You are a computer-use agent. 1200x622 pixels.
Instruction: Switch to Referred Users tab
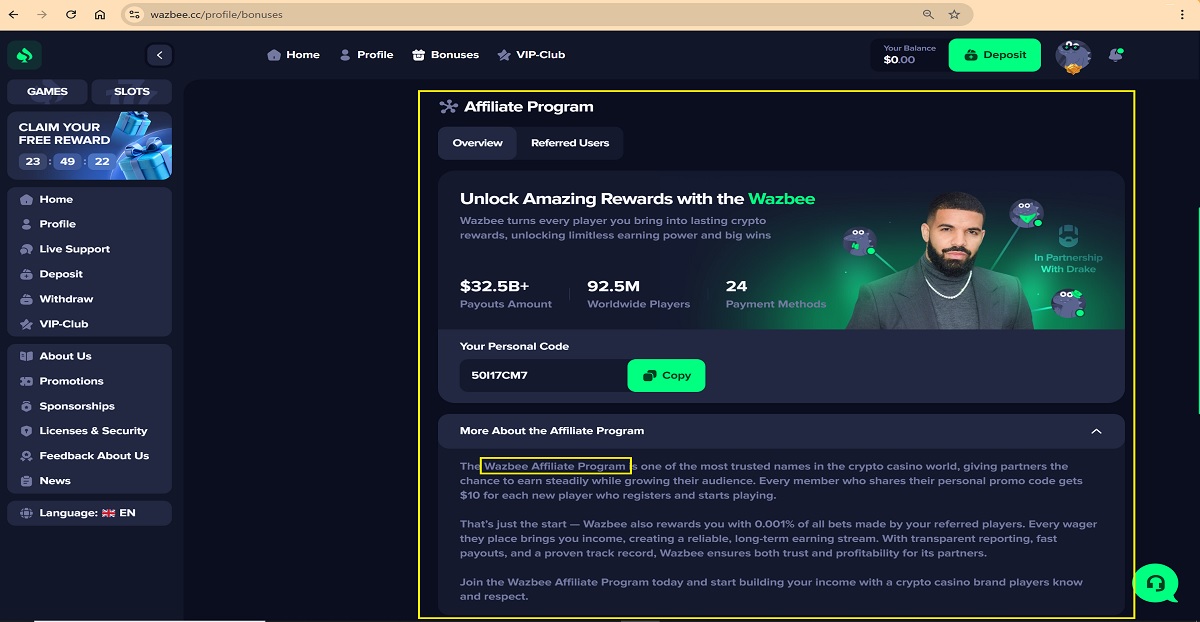(570, 143)
